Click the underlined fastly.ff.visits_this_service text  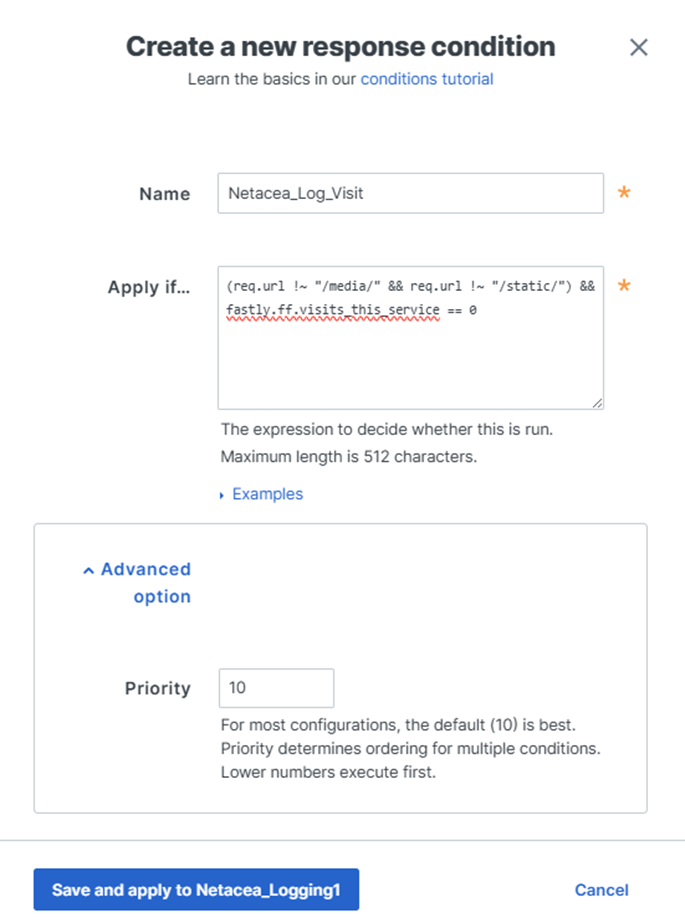tap(333, 310)
